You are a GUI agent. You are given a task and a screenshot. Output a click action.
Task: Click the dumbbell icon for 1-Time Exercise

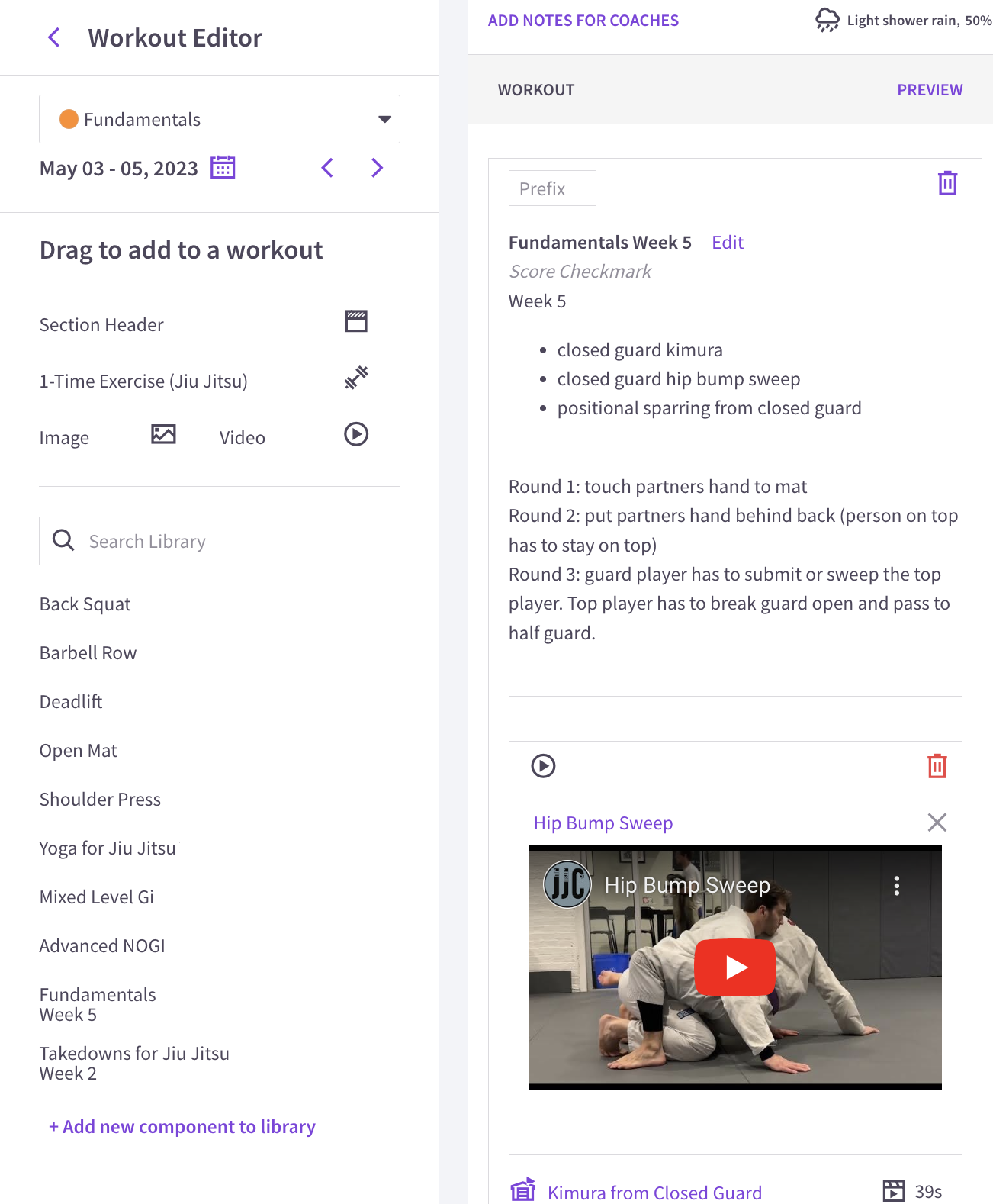click(355, 377)
